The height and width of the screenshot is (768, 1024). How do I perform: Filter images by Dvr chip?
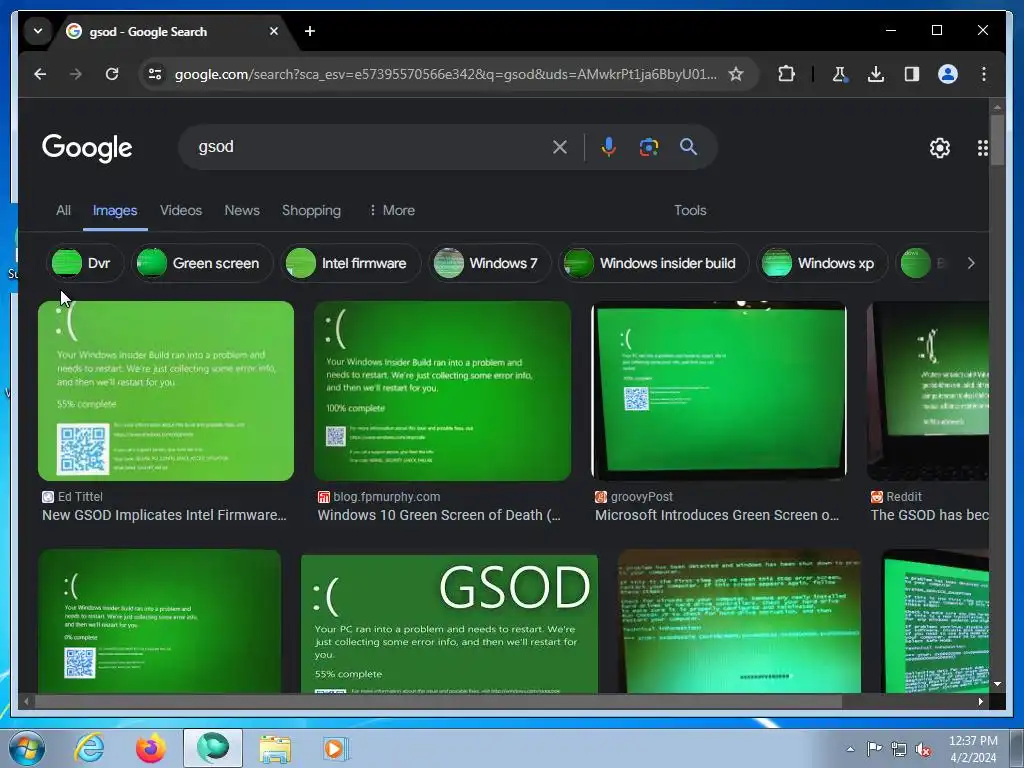pyautogui.click(x=85, y=263)
